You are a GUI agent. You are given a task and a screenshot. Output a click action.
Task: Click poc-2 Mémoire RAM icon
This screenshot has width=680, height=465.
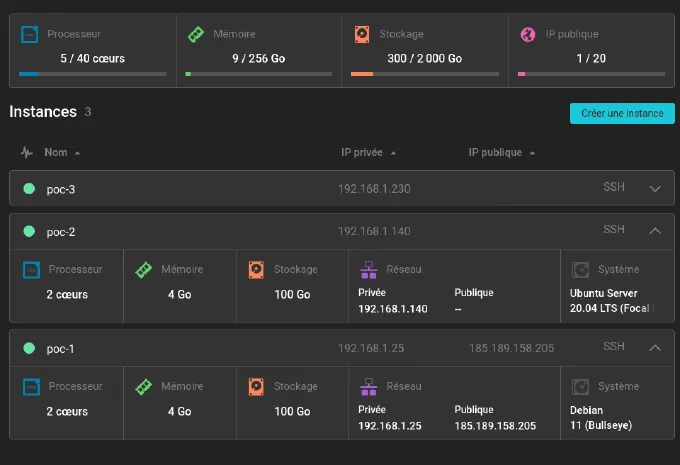click(144, 270)
